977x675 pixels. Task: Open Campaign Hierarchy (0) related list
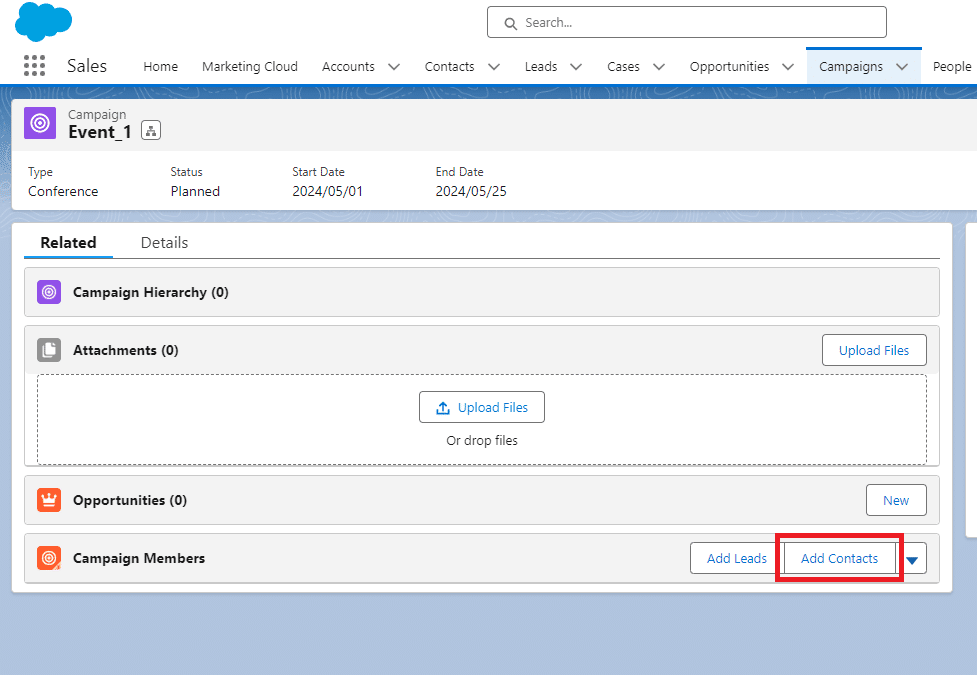click(151, 292)
